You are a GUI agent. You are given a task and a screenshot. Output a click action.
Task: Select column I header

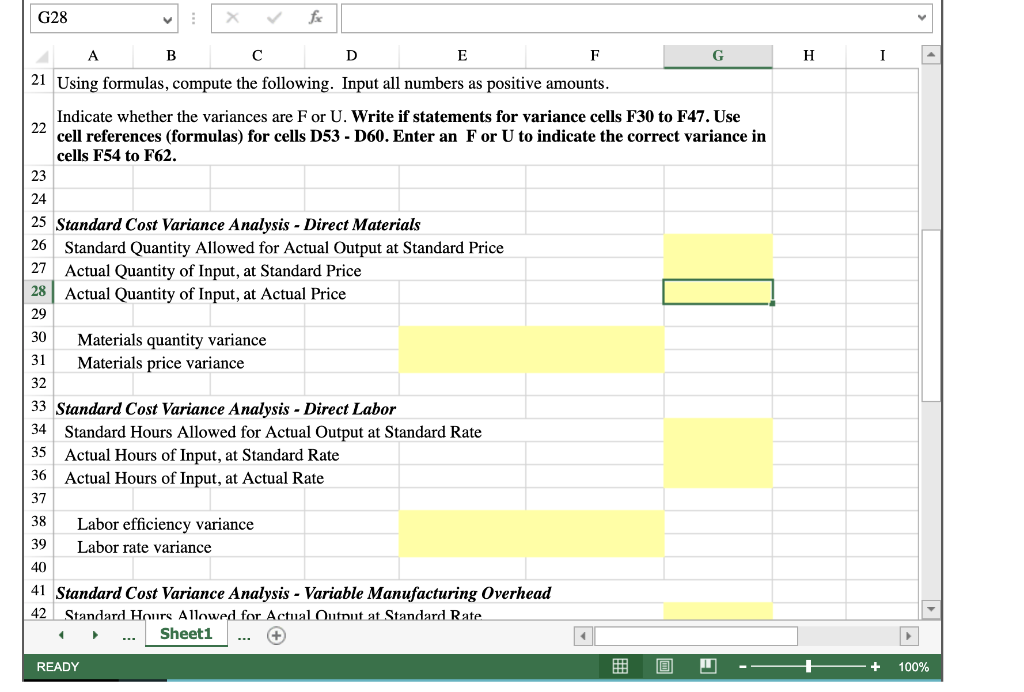pyautogui.click(x=882, y=56)
